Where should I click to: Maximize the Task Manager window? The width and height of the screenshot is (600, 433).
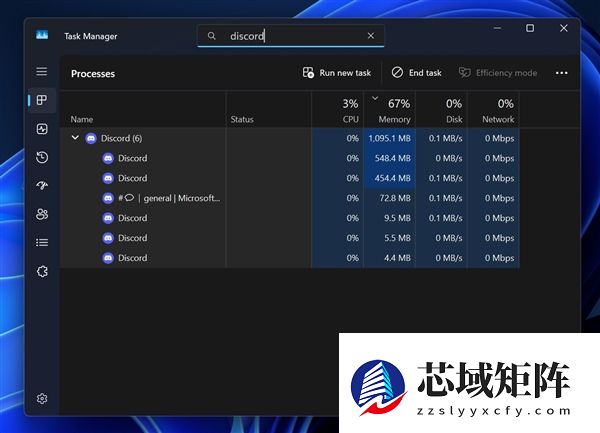click(530, 28)
